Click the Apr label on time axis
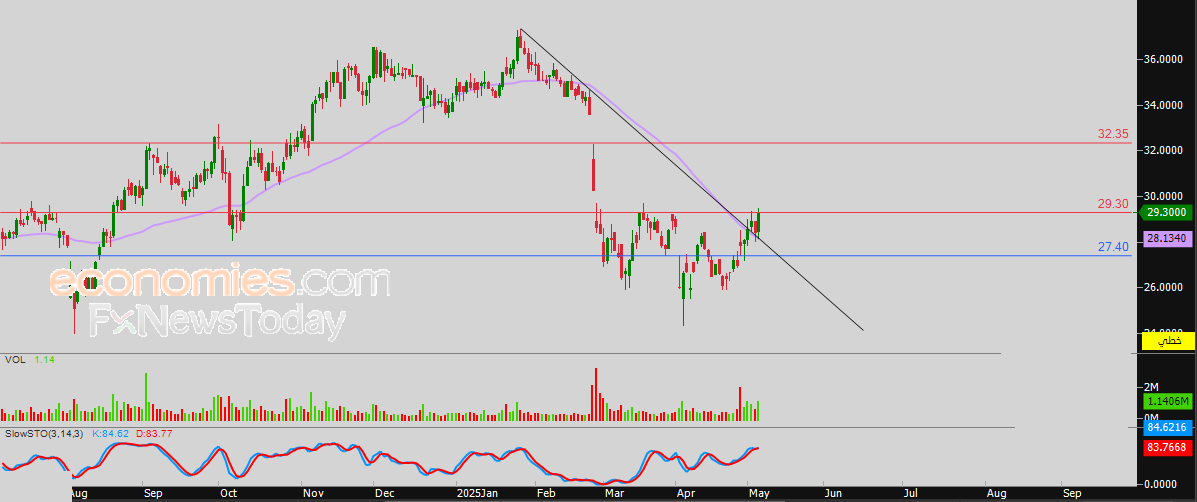 tap(685, 494)
